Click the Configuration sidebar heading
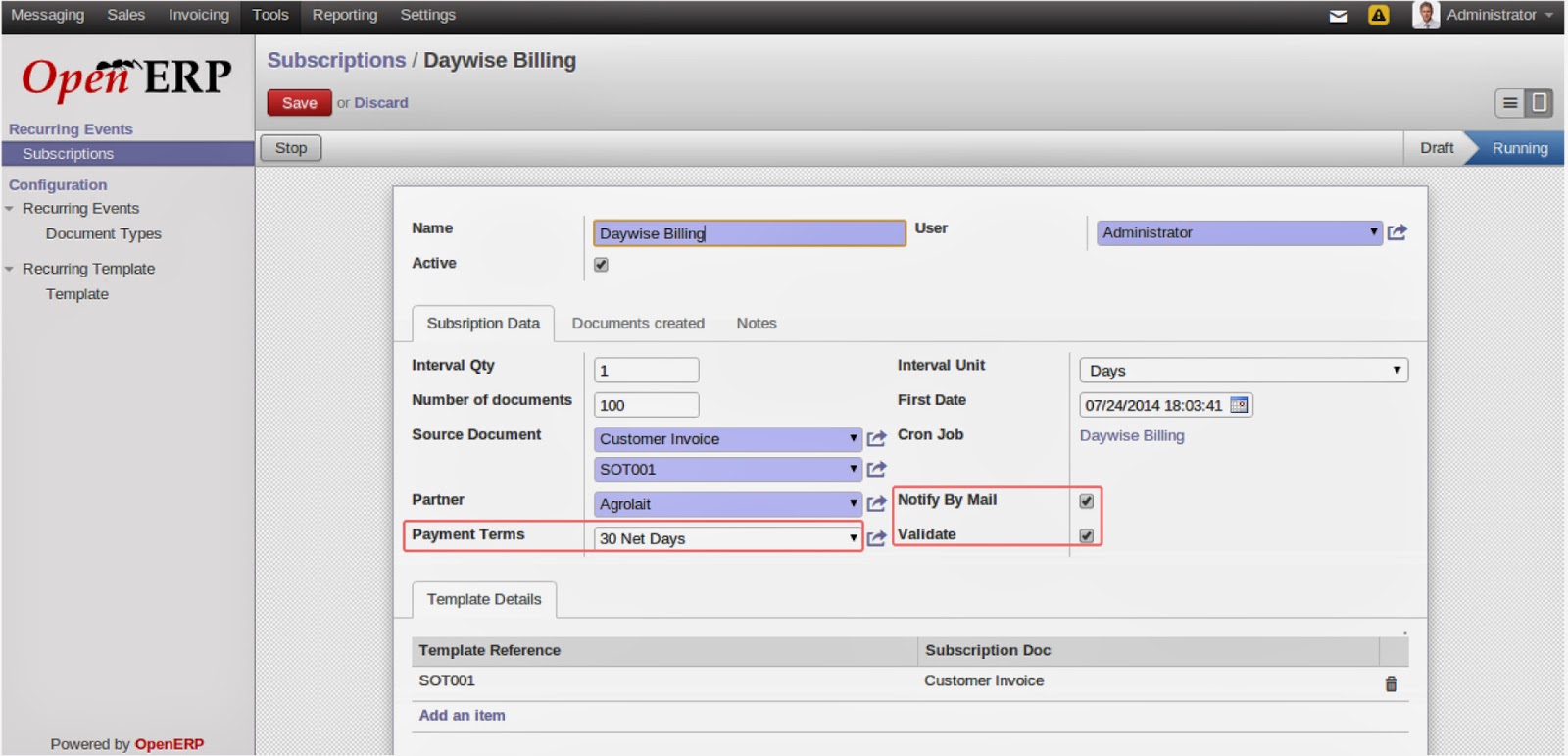Screen dimensions: 1568x756 tap(58, 185)
